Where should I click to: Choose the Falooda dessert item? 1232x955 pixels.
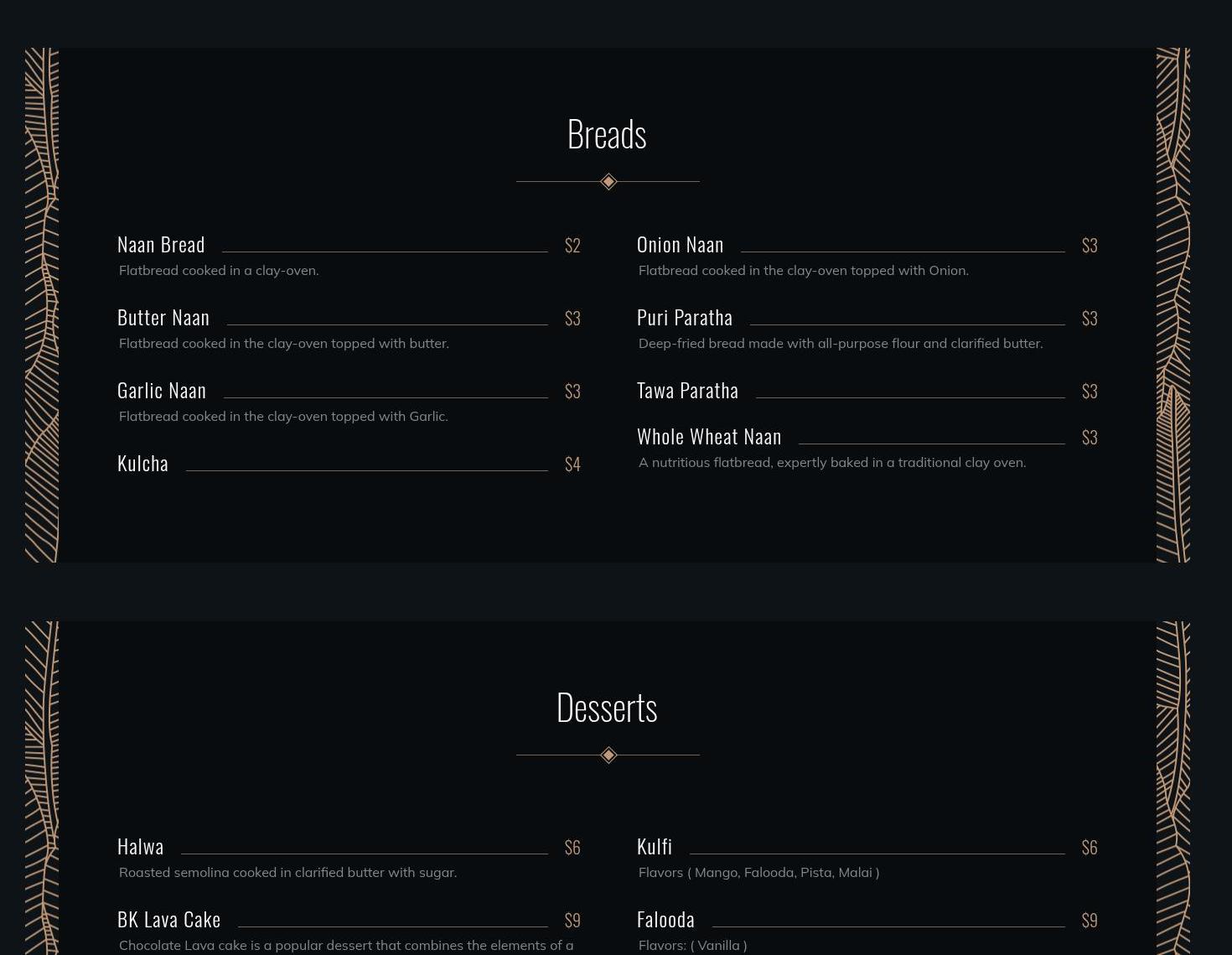point(665,919)
